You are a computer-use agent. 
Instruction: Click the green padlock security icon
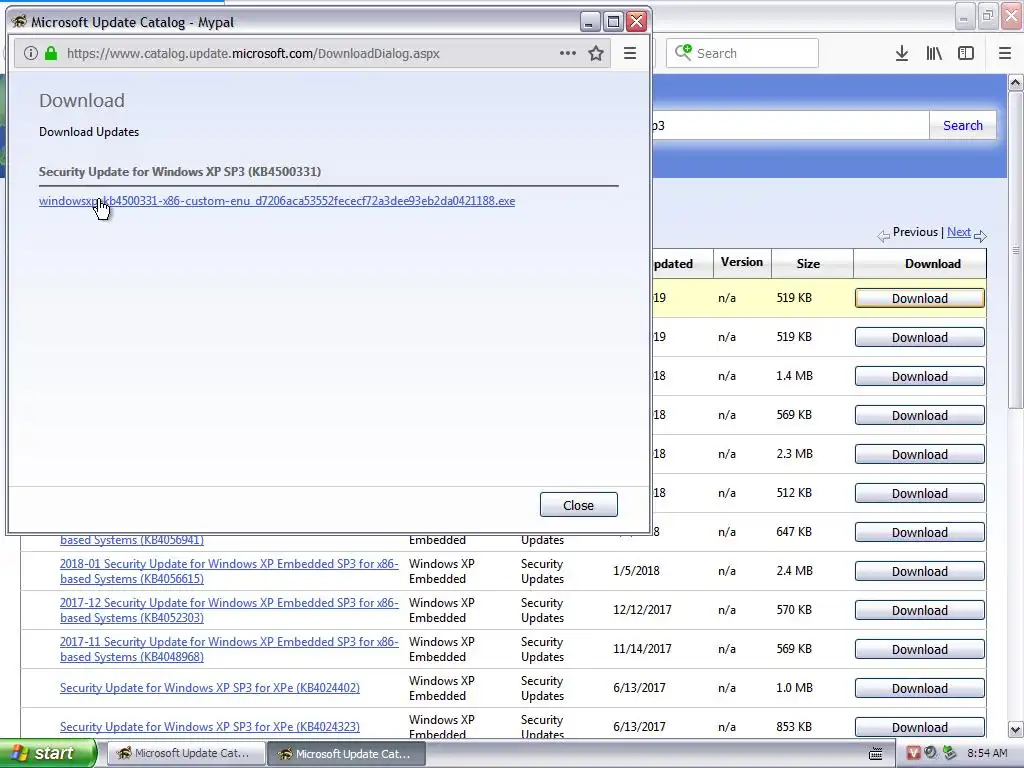[x=51, y=54]
